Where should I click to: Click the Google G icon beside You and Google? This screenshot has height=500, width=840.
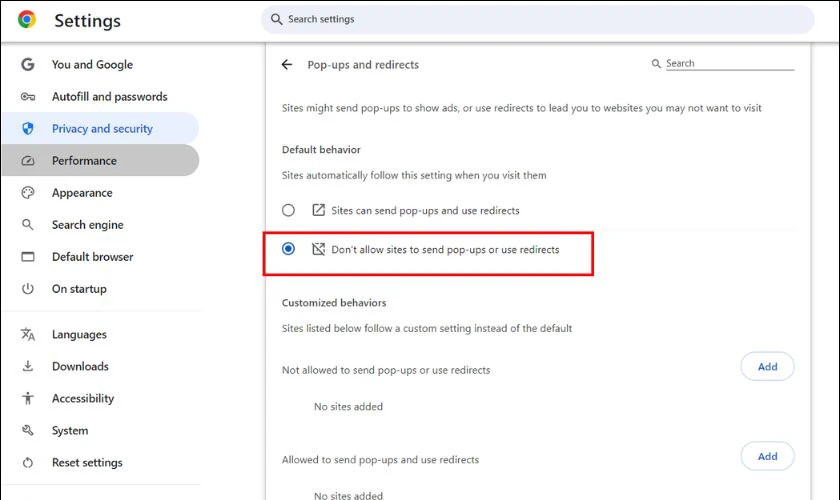point(28,64)
